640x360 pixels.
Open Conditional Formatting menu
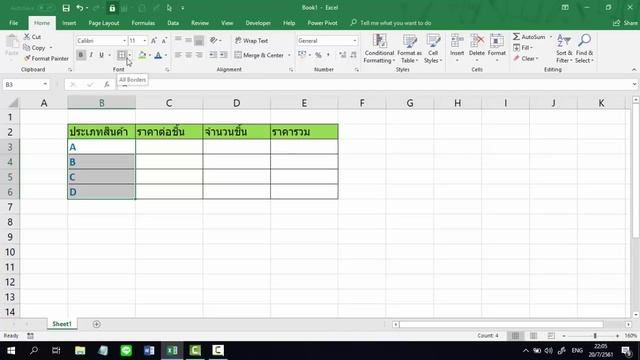tap(379, 49)
